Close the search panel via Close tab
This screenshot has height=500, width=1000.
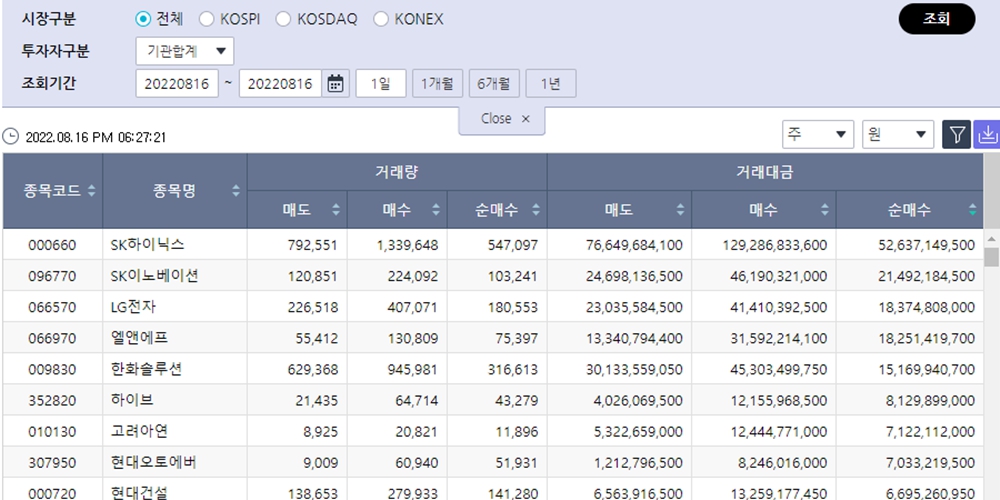505,119
